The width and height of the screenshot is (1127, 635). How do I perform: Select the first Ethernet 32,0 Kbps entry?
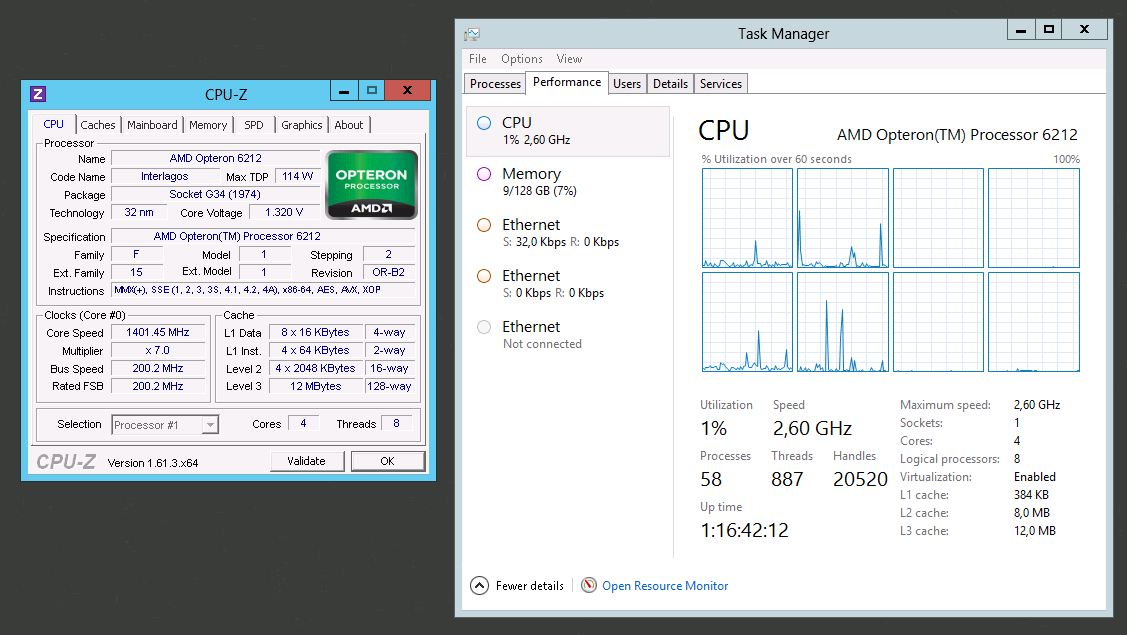tap(568, 233)
